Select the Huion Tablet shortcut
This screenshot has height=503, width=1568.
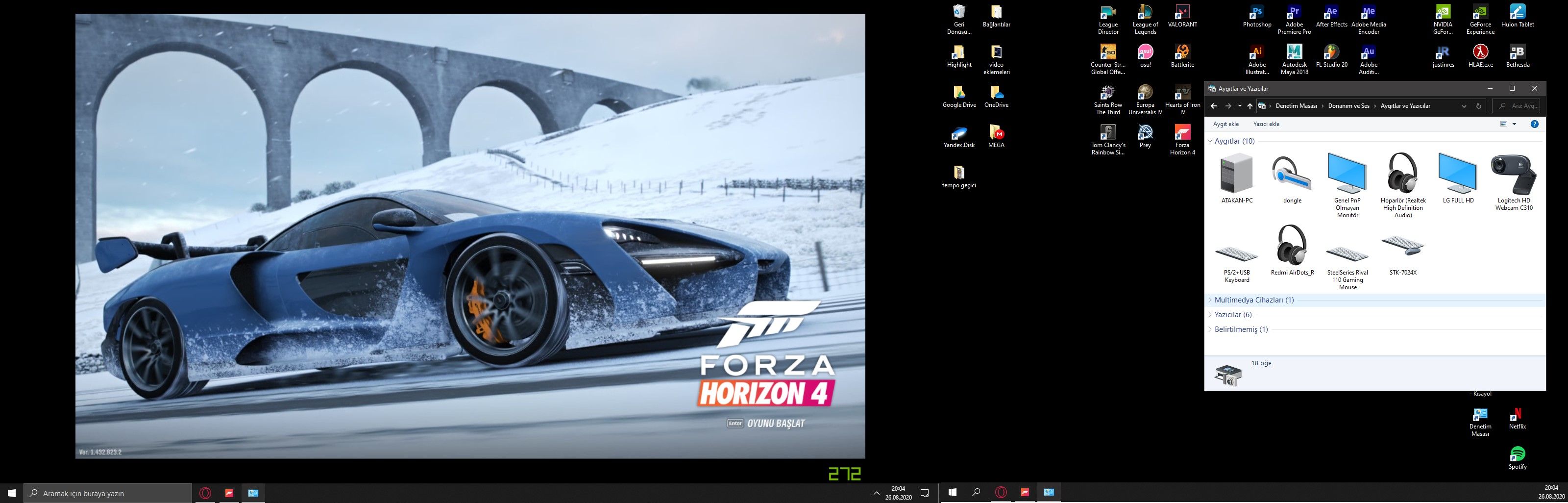pyautogui.click(x=1518, y=17)
